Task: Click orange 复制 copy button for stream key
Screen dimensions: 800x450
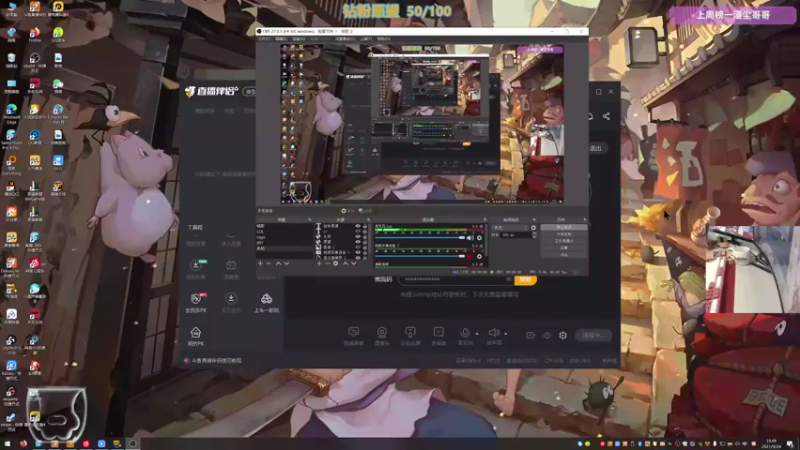Action: pos(525,280)
